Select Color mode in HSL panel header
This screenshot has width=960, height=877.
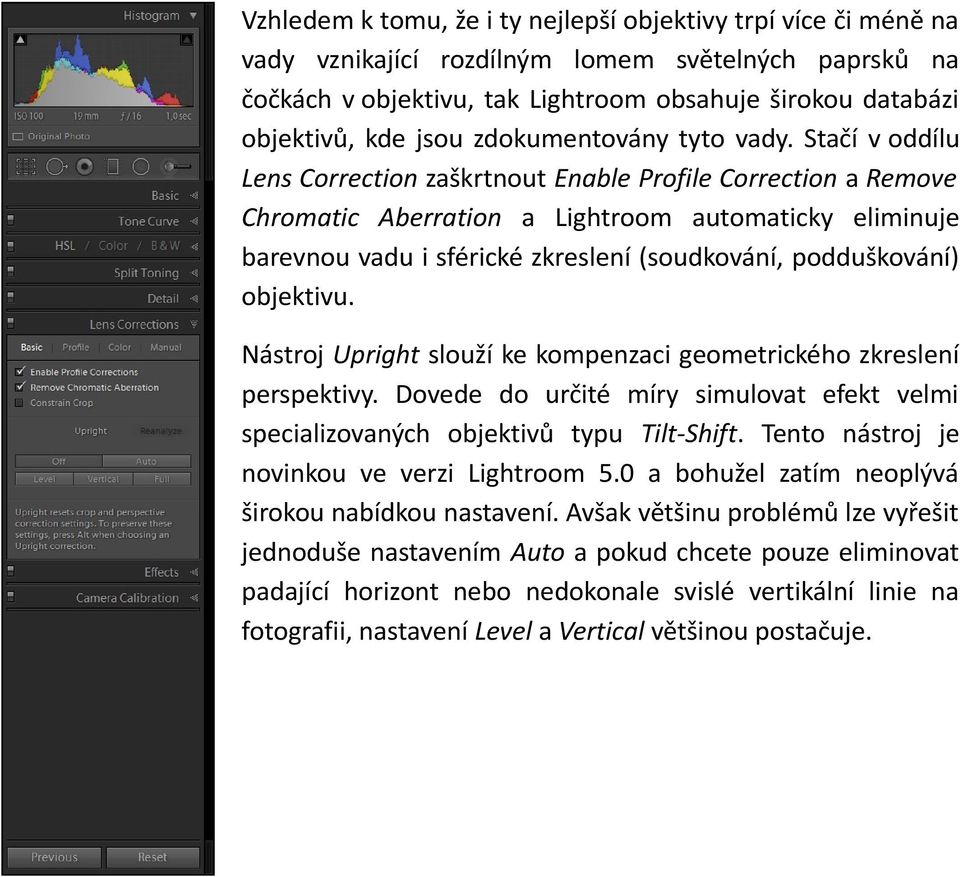coord(113,246)
